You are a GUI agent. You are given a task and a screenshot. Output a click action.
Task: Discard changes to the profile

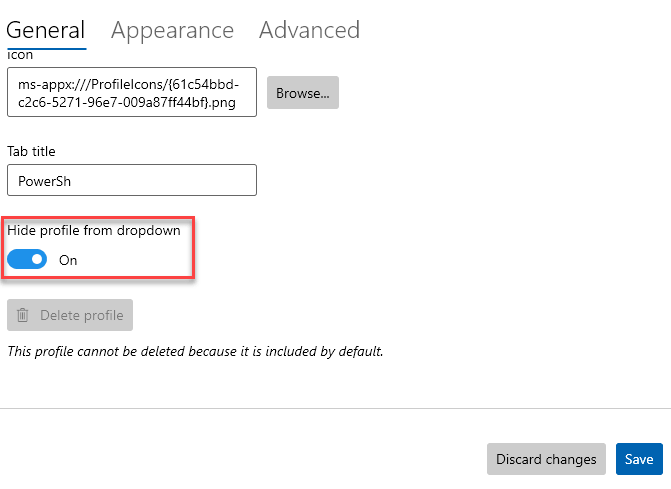pyautogui.click(x=546, y=459)
